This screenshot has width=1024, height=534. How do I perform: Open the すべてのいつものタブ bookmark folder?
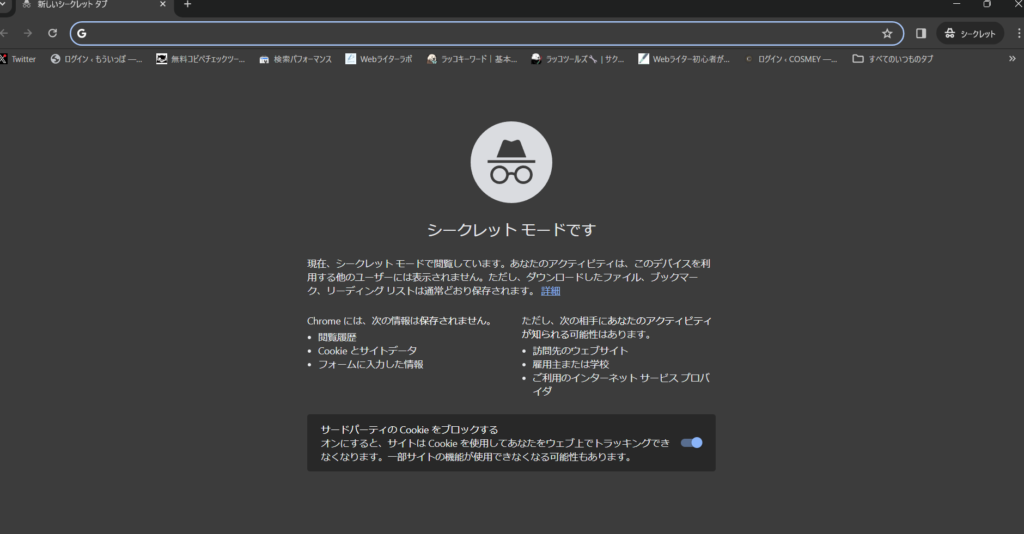892,59
